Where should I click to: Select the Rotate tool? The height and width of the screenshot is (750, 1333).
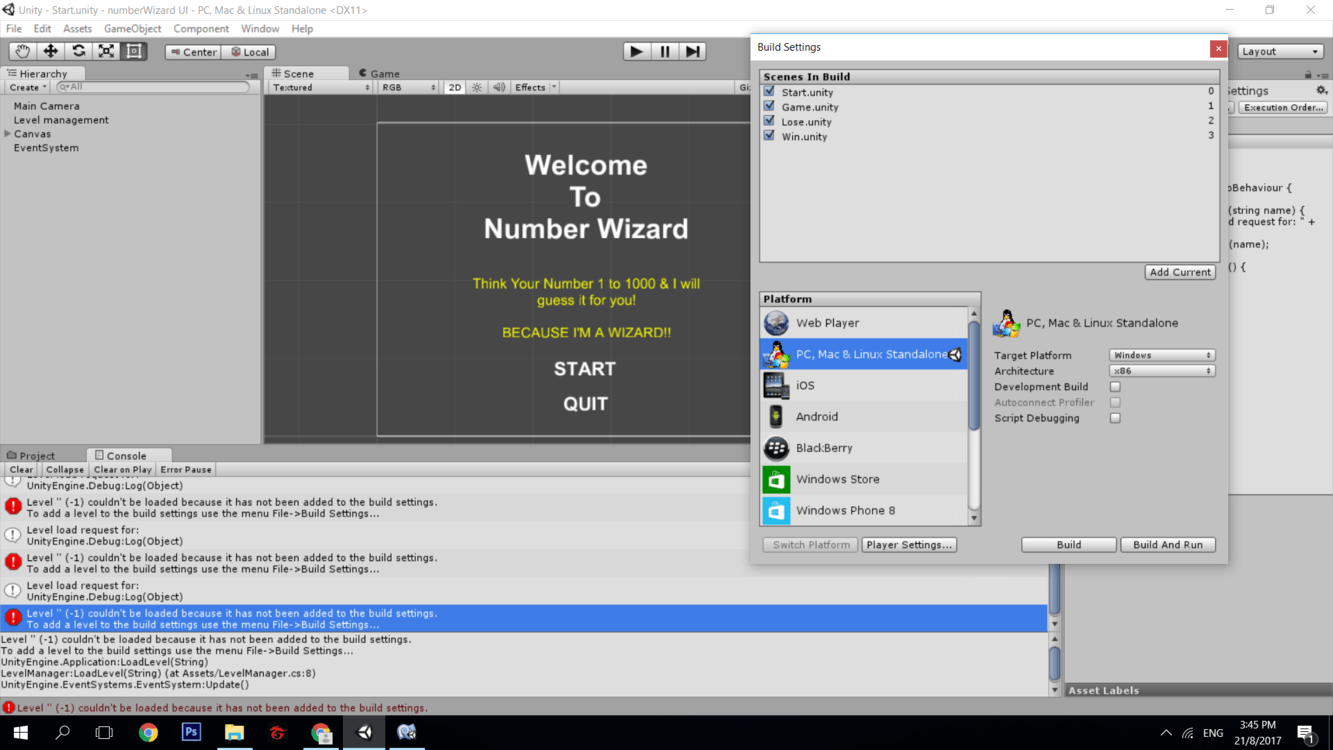tap(78, 51)
